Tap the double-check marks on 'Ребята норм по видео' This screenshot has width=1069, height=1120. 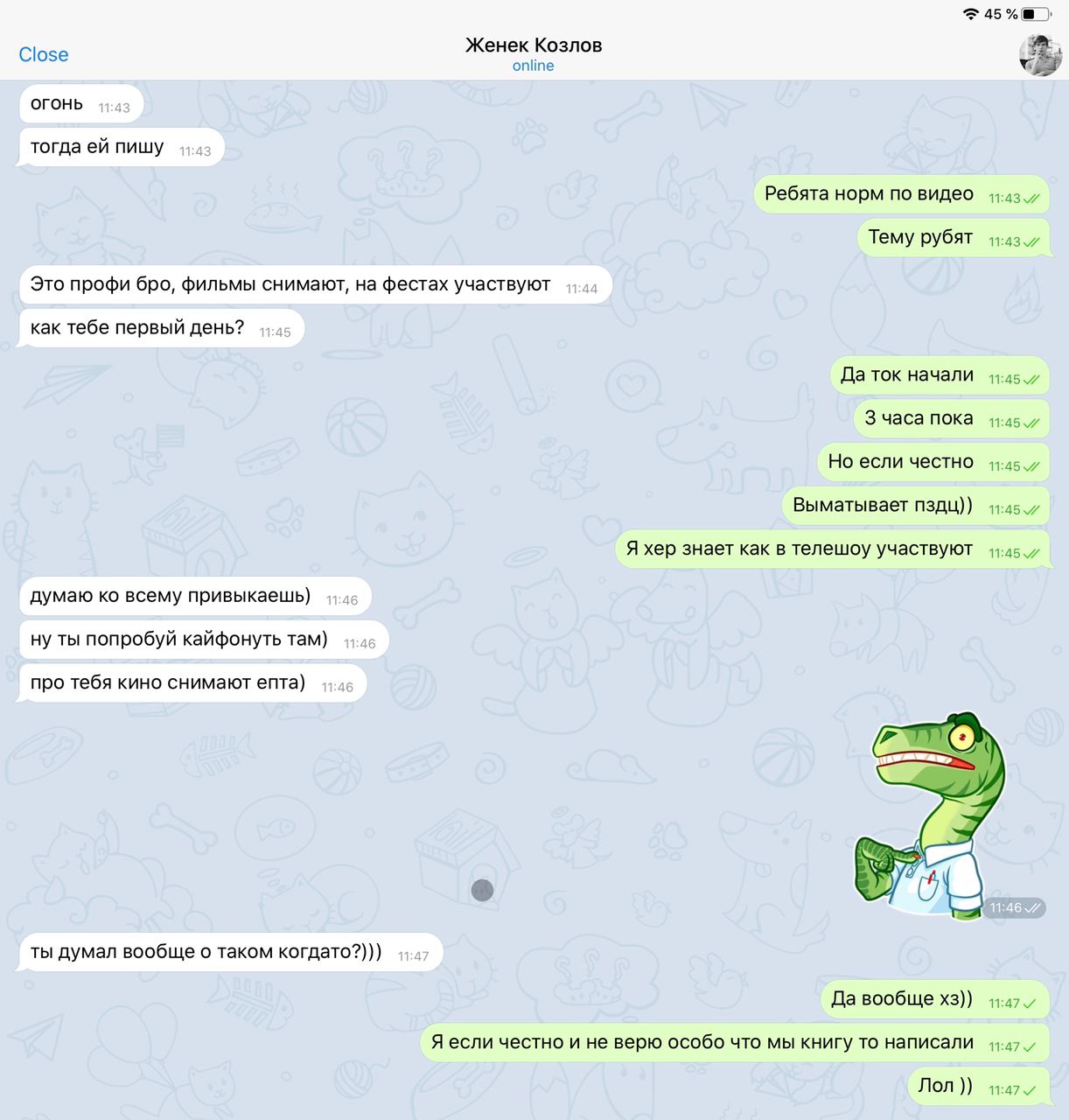click(x=1031, y=199)
